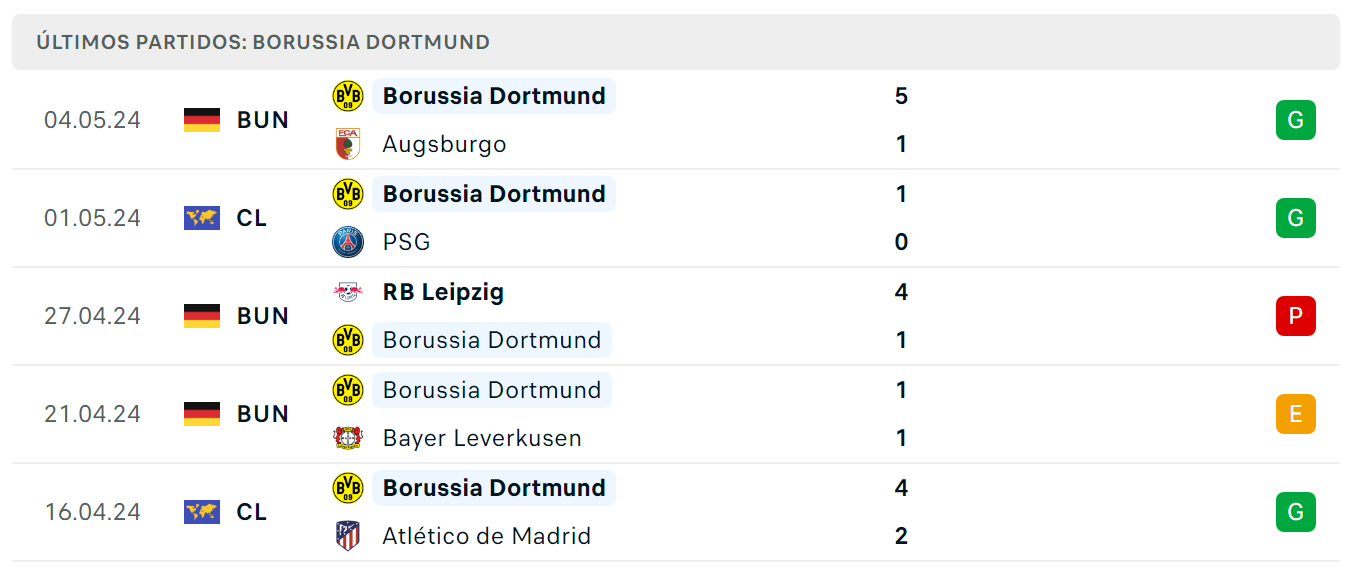This screenshot has width=1354, height=575.
Task: Click the green G badge for the Augsburgo match
Action: (1295, 120)
